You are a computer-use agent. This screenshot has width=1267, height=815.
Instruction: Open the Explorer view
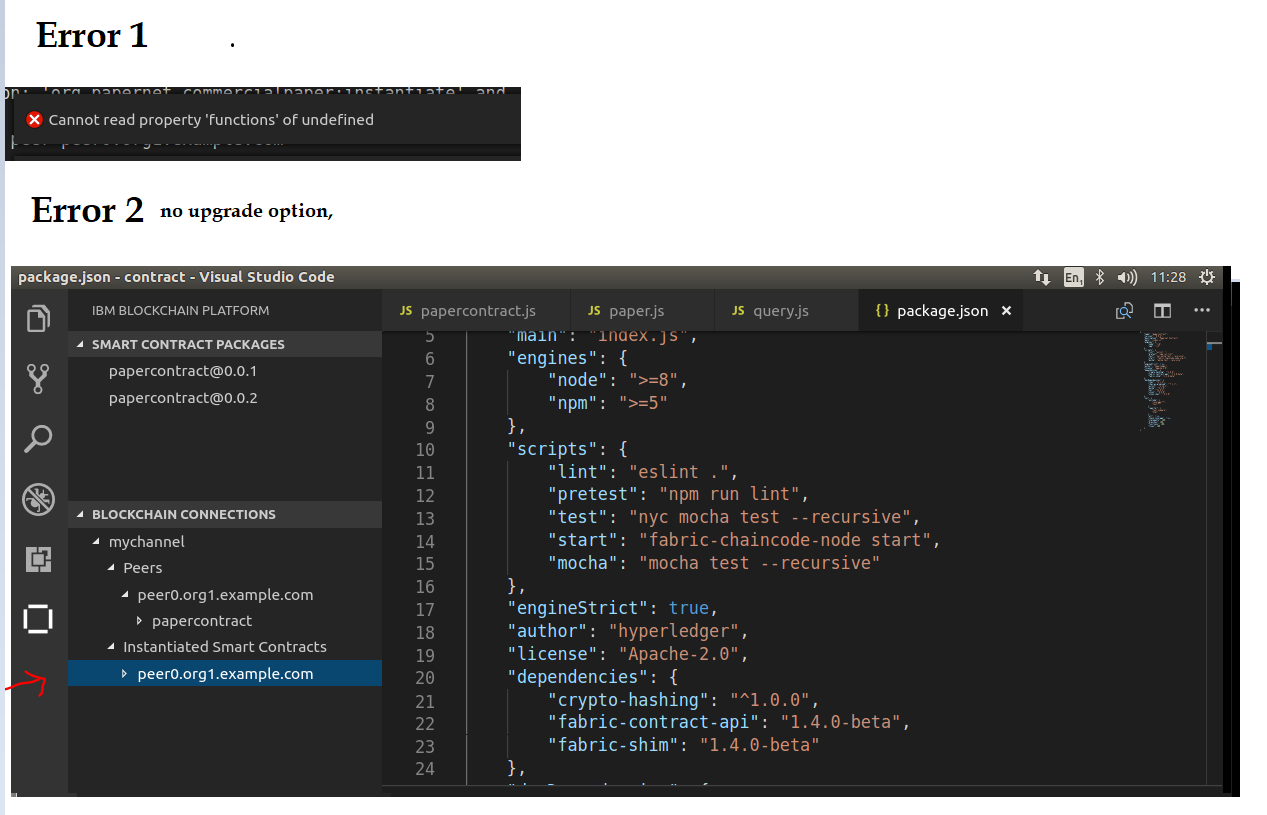tap(37, 318)
